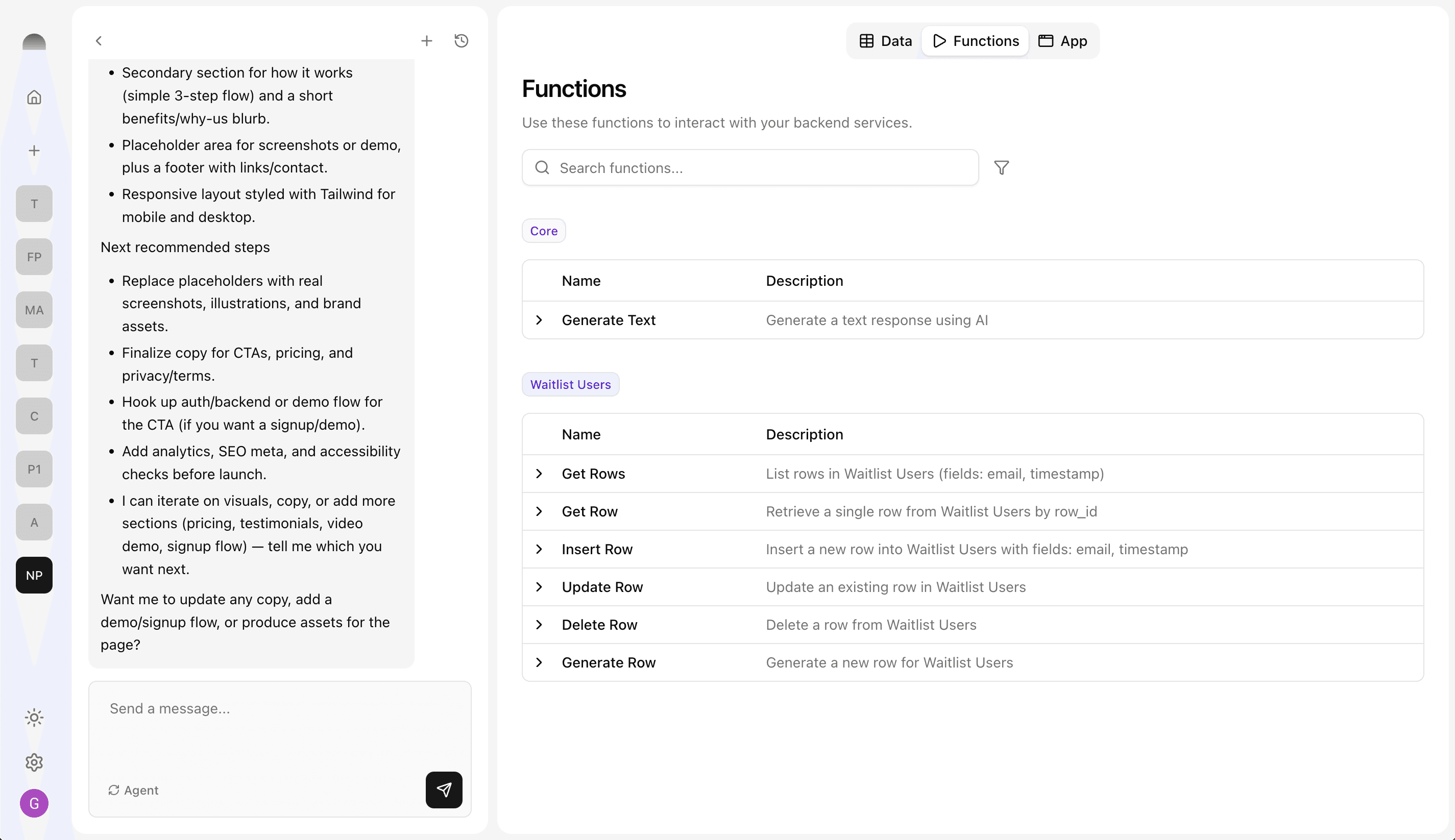Screen dimensions: 1455x840
Task: Expand the Get Rows function
Action: (x=539, y=474)
